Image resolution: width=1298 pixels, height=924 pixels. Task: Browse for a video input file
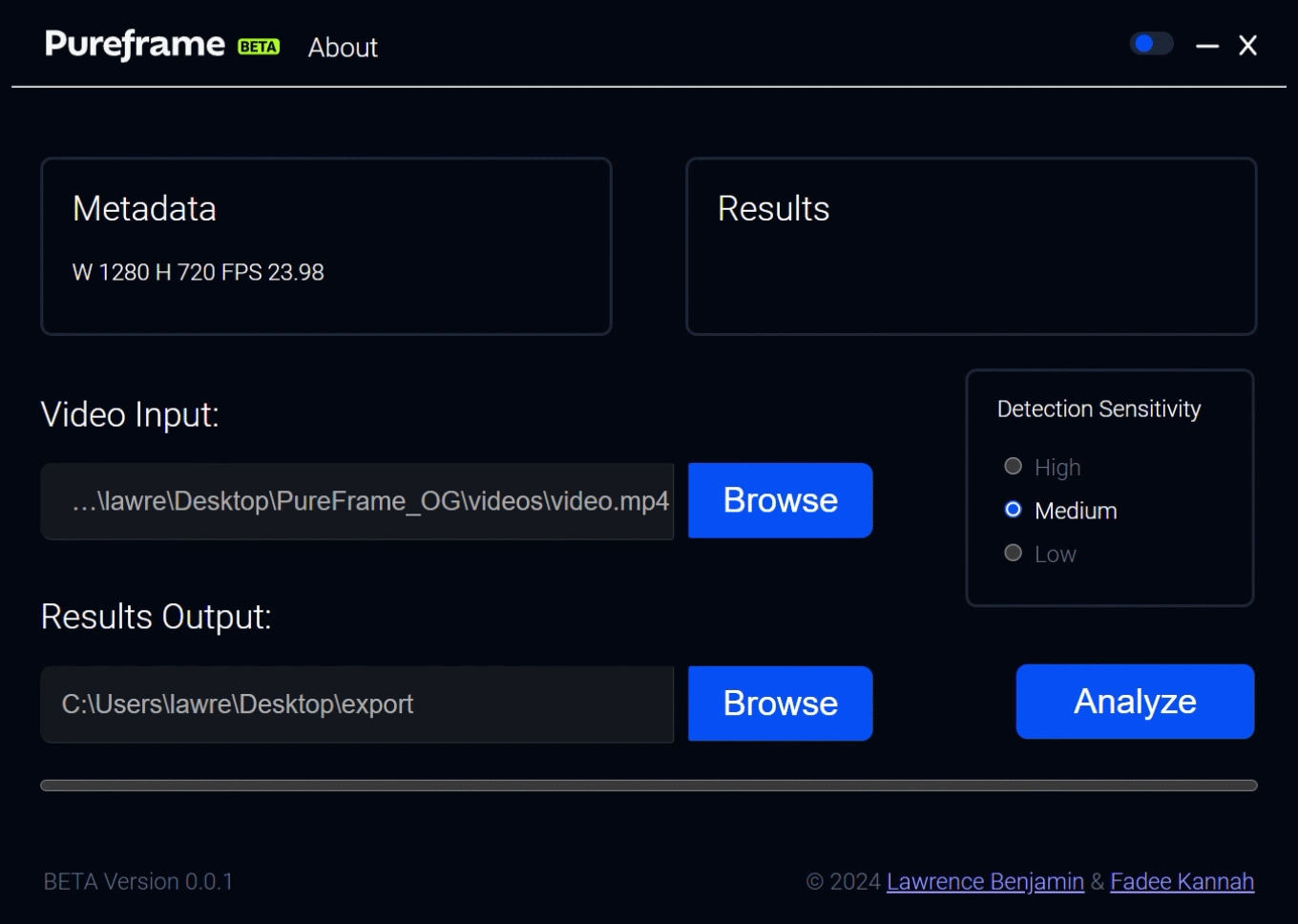coord(780,500)
